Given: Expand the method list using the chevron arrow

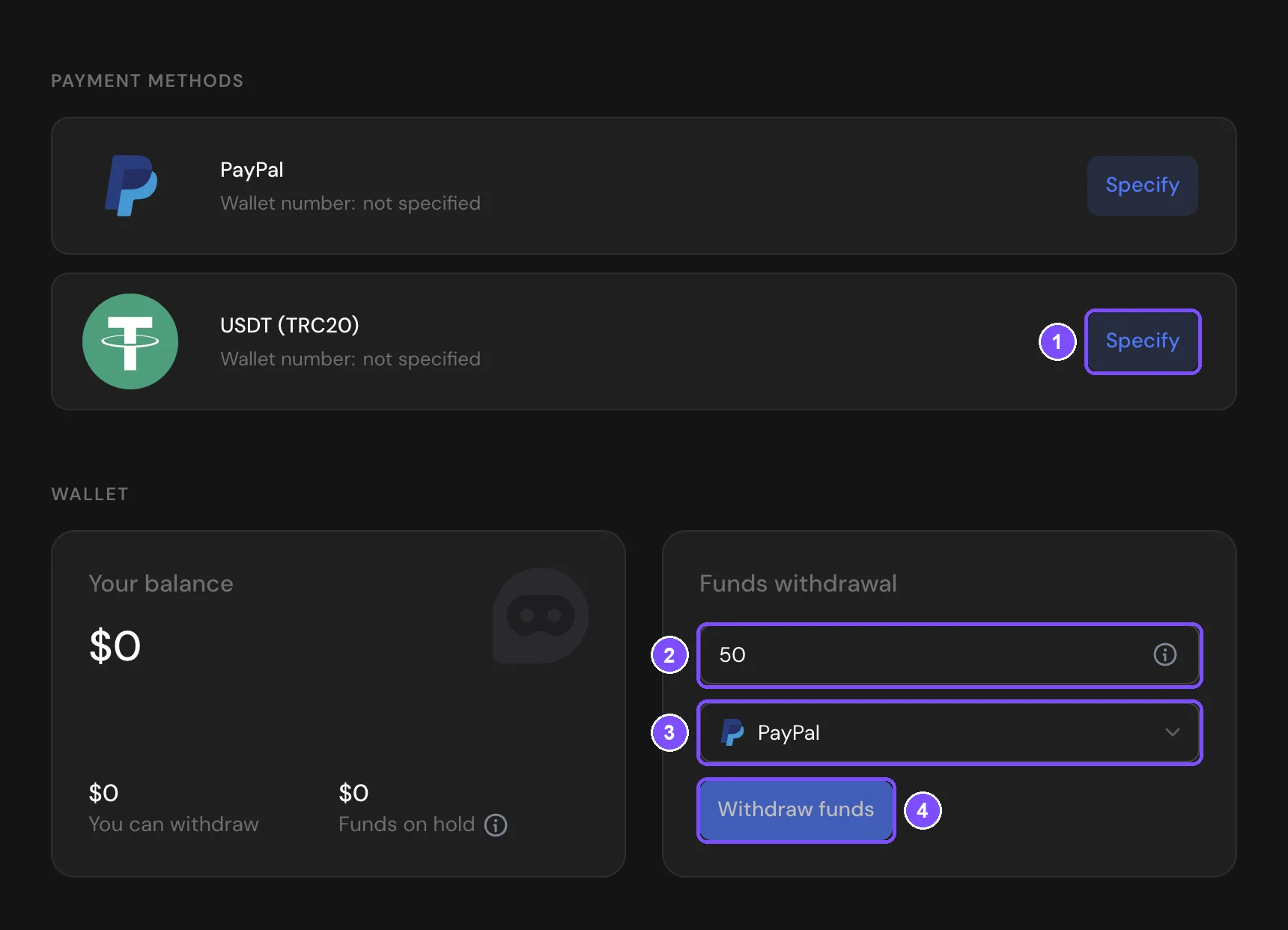Looking at the screenshot, I should [1172, 732].
